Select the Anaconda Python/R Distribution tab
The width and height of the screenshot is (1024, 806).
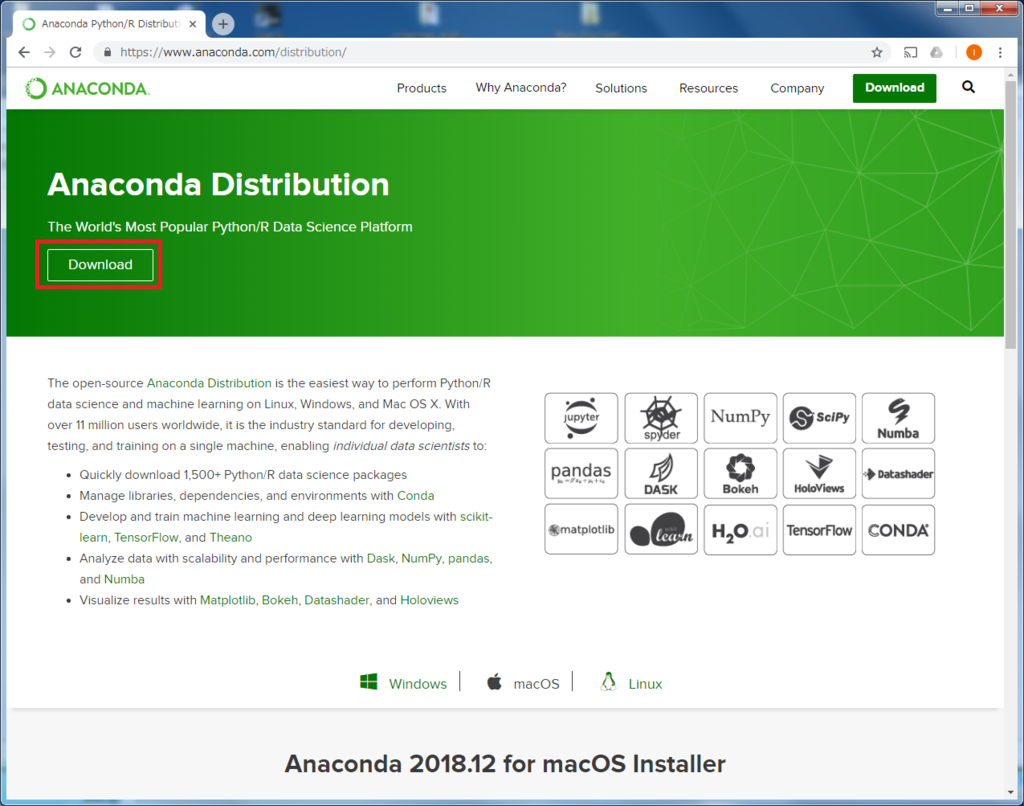point(110,24)
